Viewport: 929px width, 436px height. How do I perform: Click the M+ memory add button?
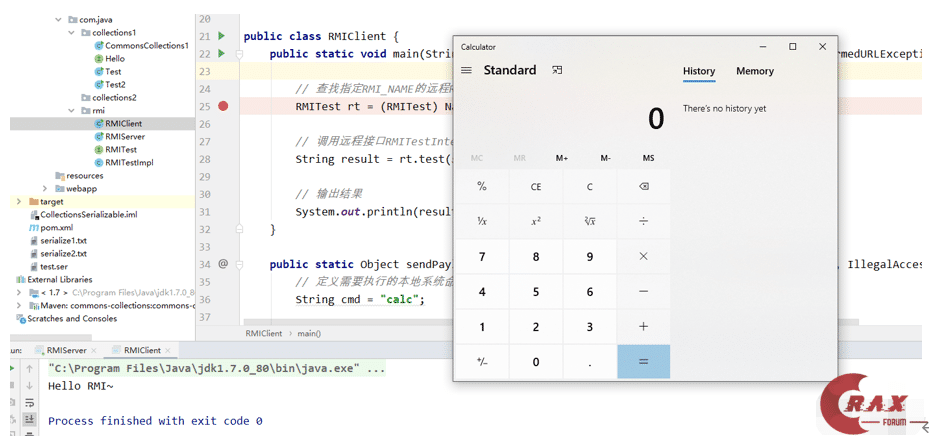point(562,158)
